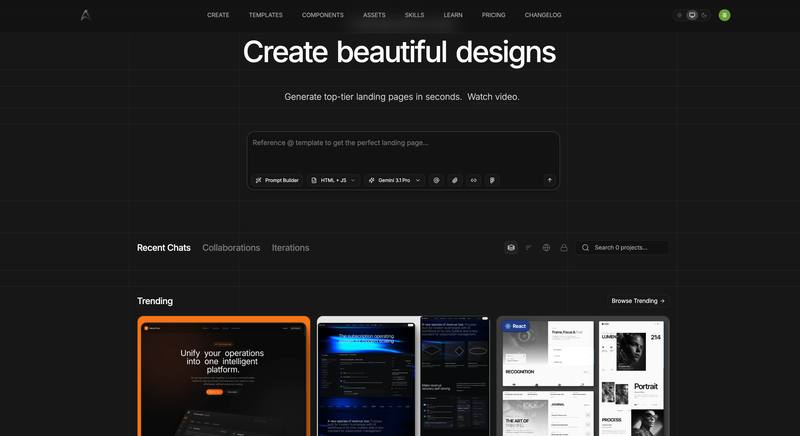Click the app logo in the header
800x436 pixels.
point(85,15)
